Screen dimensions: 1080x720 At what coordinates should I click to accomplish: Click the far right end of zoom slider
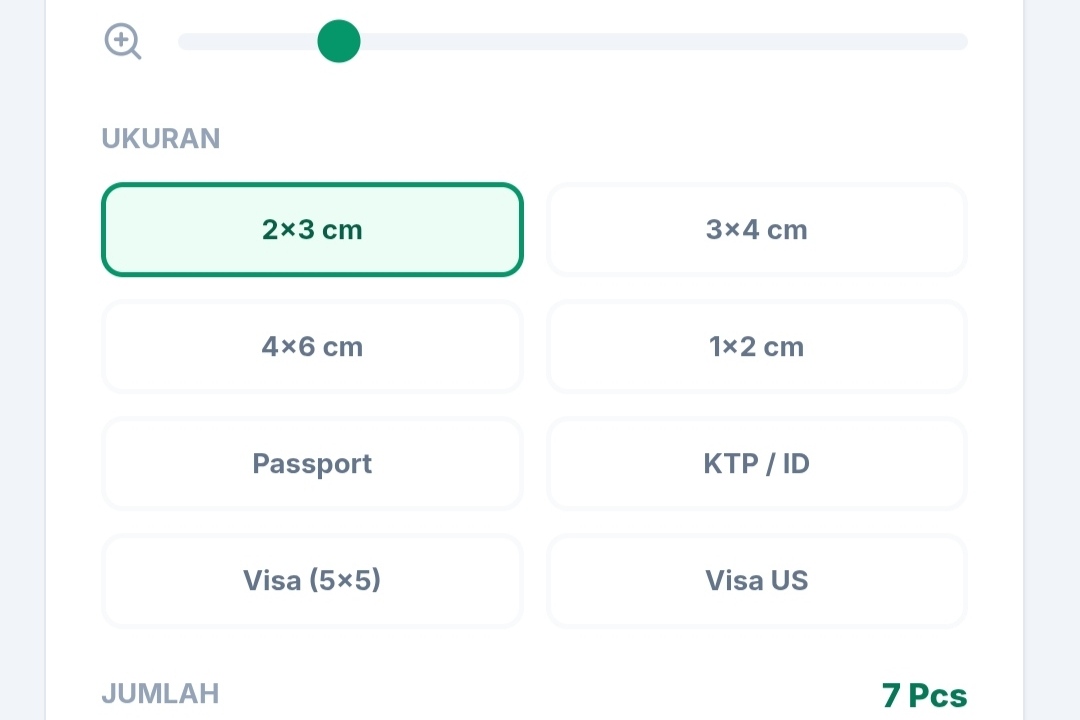coord(960,42)
